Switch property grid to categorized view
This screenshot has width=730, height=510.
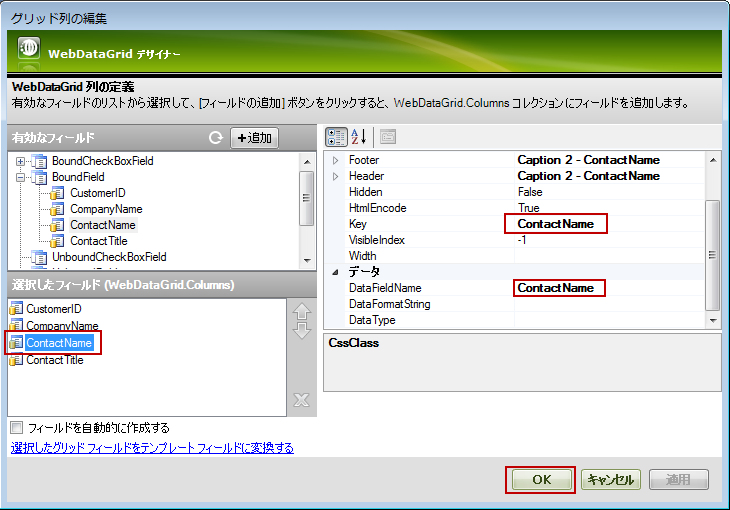tap(337, 137)
